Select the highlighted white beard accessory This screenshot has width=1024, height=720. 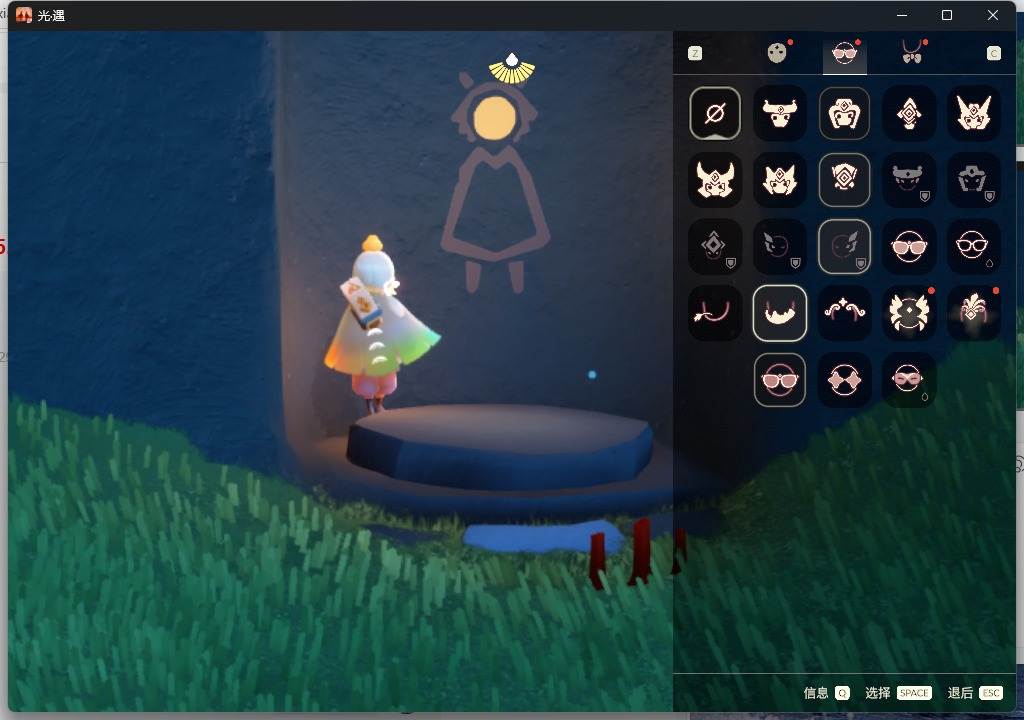pyautogui.click(x=779, y=312)
